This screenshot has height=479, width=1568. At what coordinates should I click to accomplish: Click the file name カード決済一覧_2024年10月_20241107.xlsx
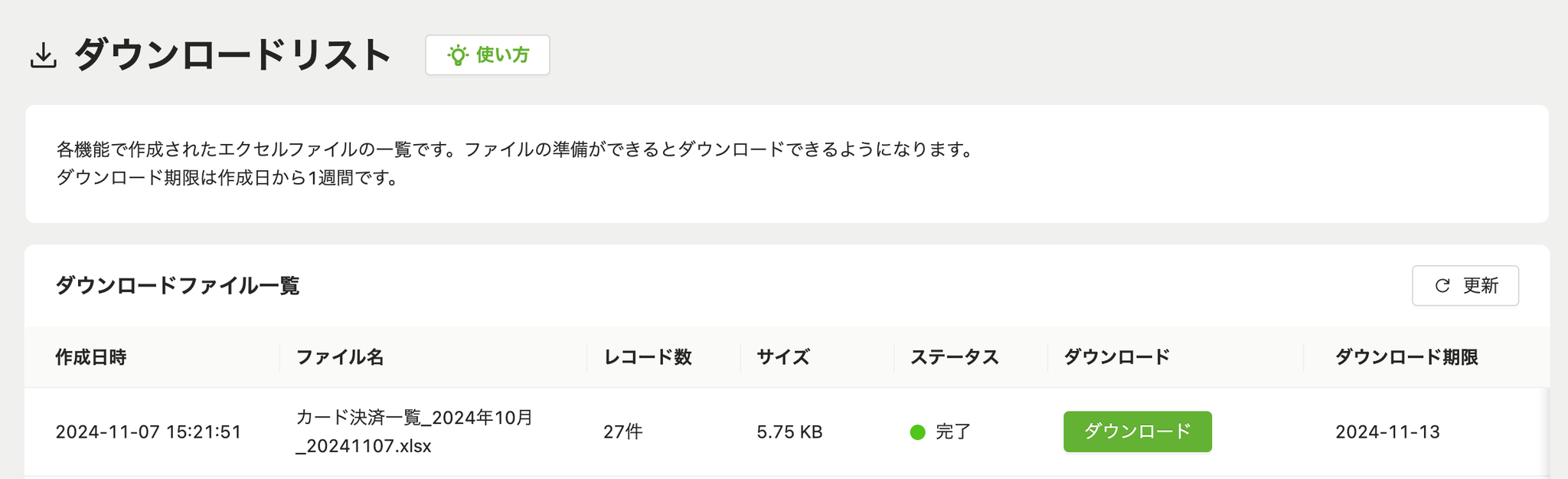pos(414,431)
